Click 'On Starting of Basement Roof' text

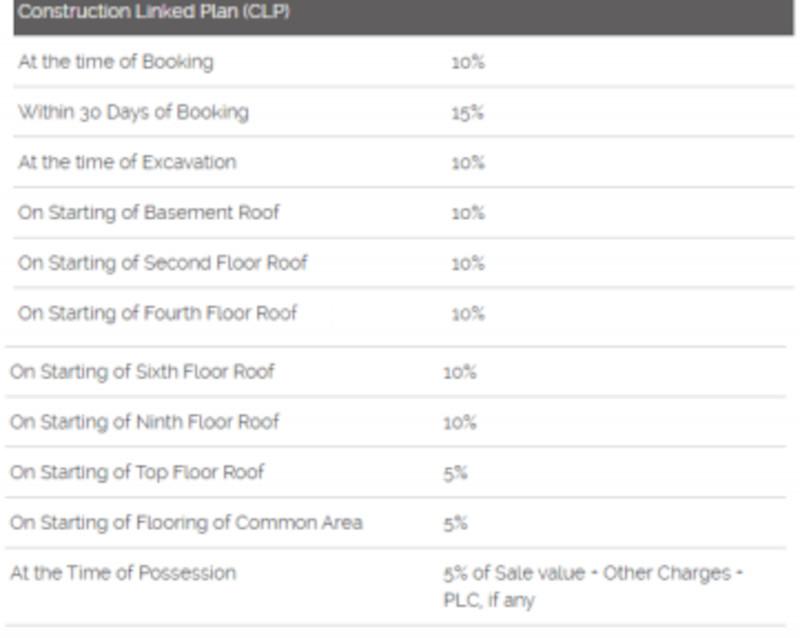tap(148, 213)
